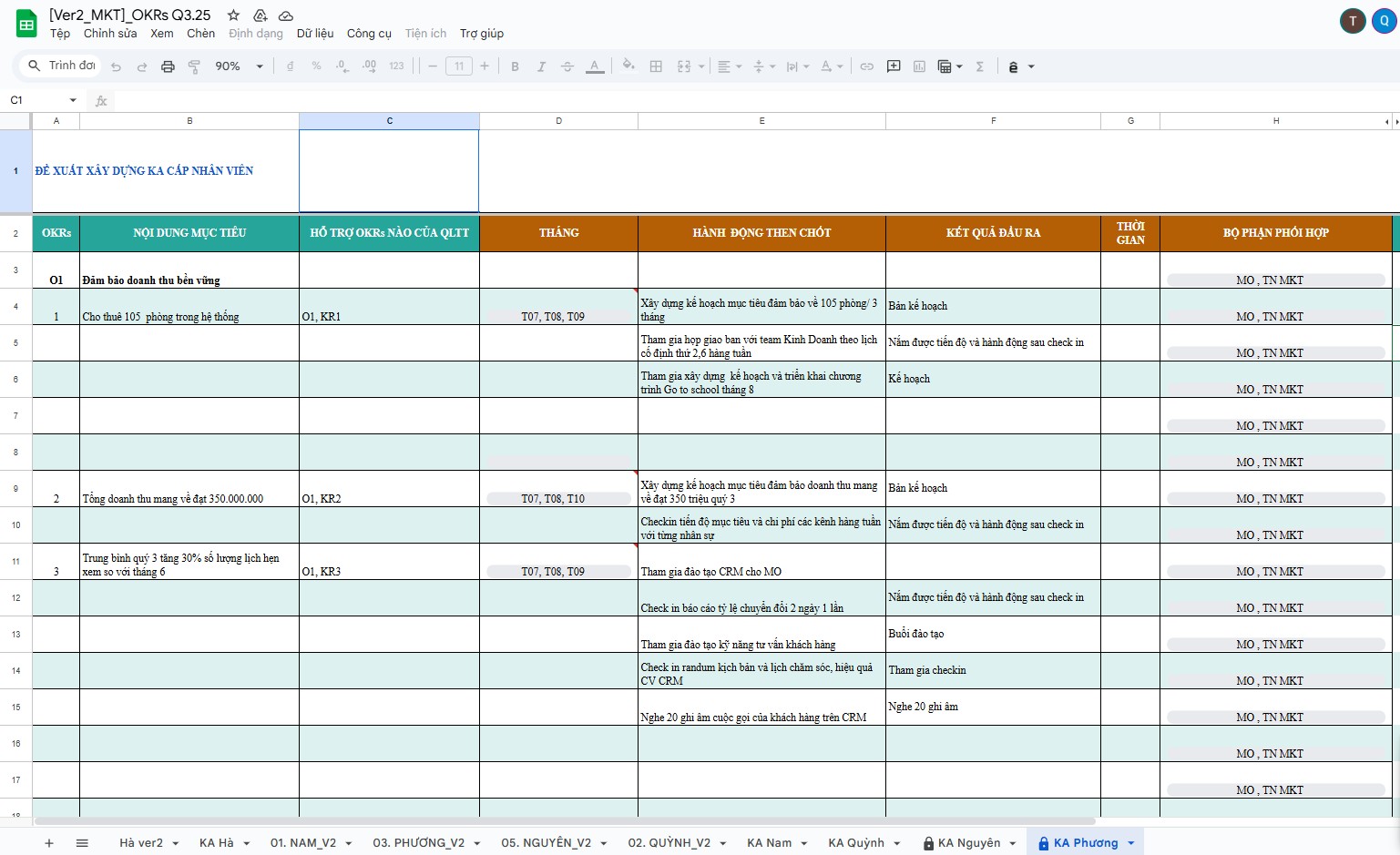Open the 90% zoom dropdown

(x=239, y=66)
